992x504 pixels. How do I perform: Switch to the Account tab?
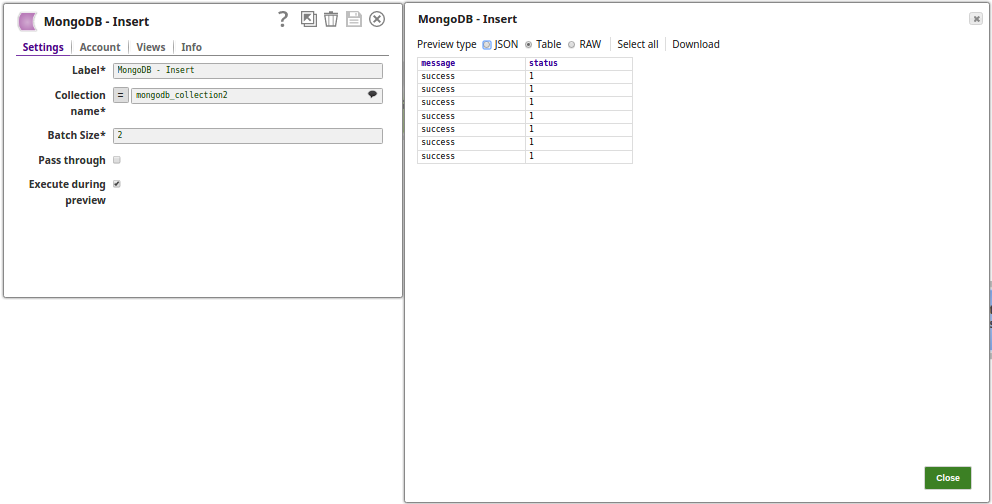(x=100, y=47)
